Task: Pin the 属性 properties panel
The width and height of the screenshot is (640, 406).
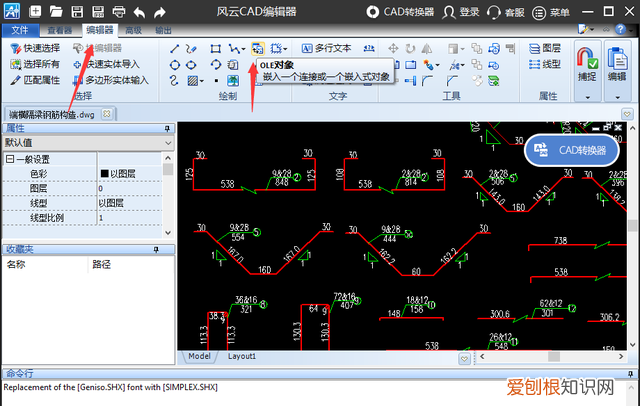Action: pos(167,129)
